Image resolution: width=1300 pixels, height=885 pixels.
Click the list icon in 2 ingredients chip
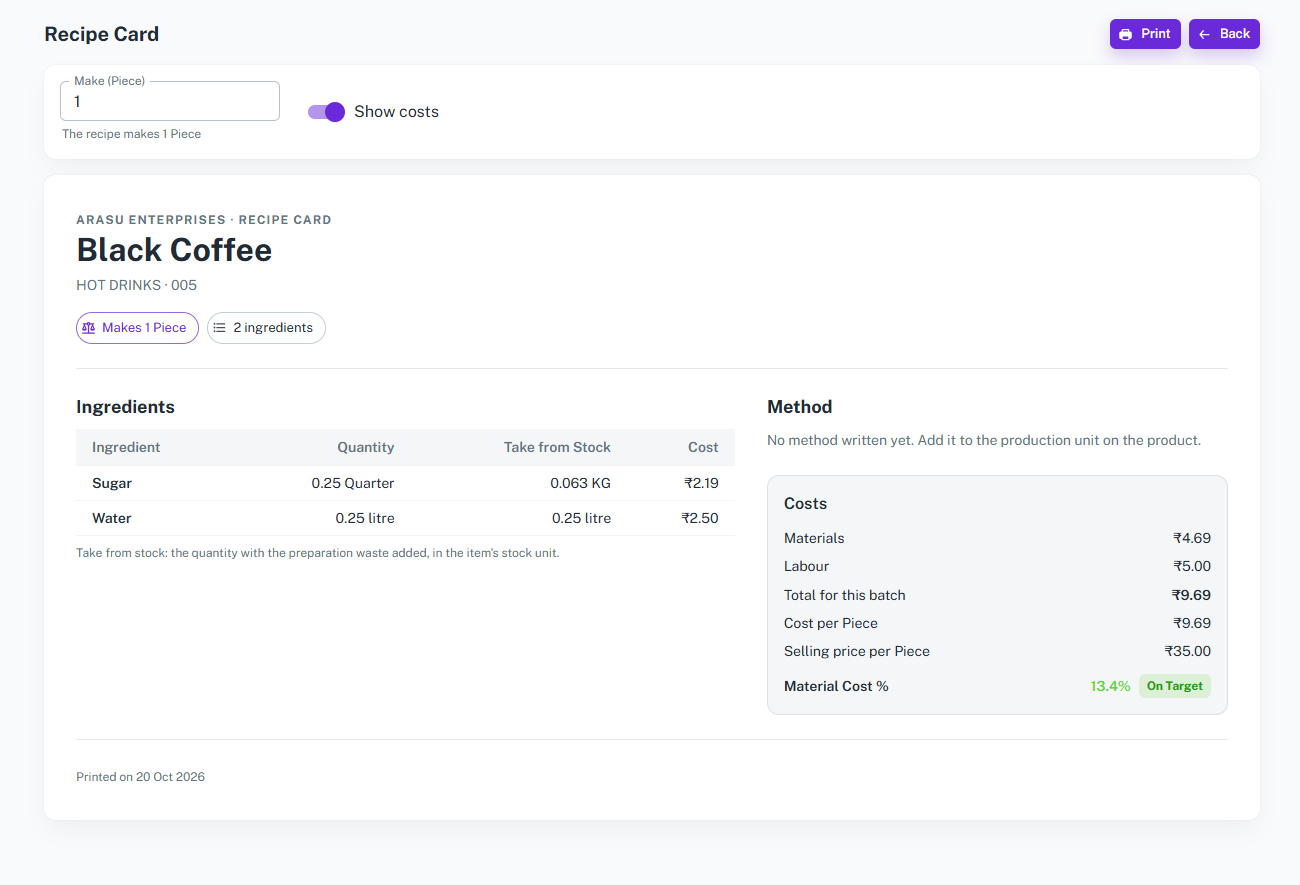coord(219,328)
